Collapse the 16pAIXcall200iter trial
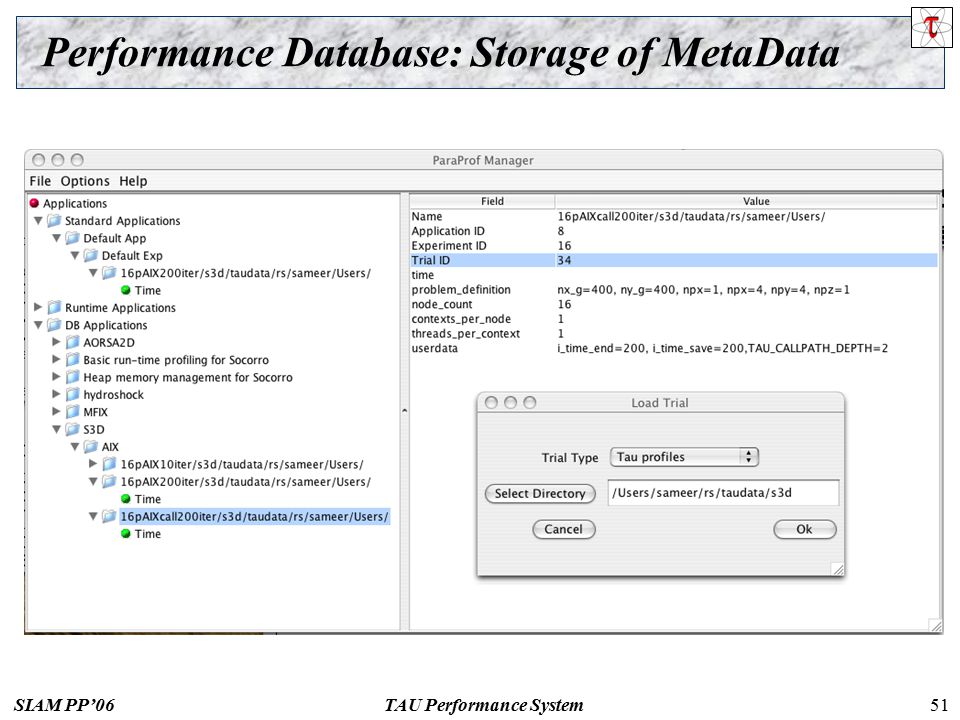Screen dimensions: 960x720 [x=93, y=516]
